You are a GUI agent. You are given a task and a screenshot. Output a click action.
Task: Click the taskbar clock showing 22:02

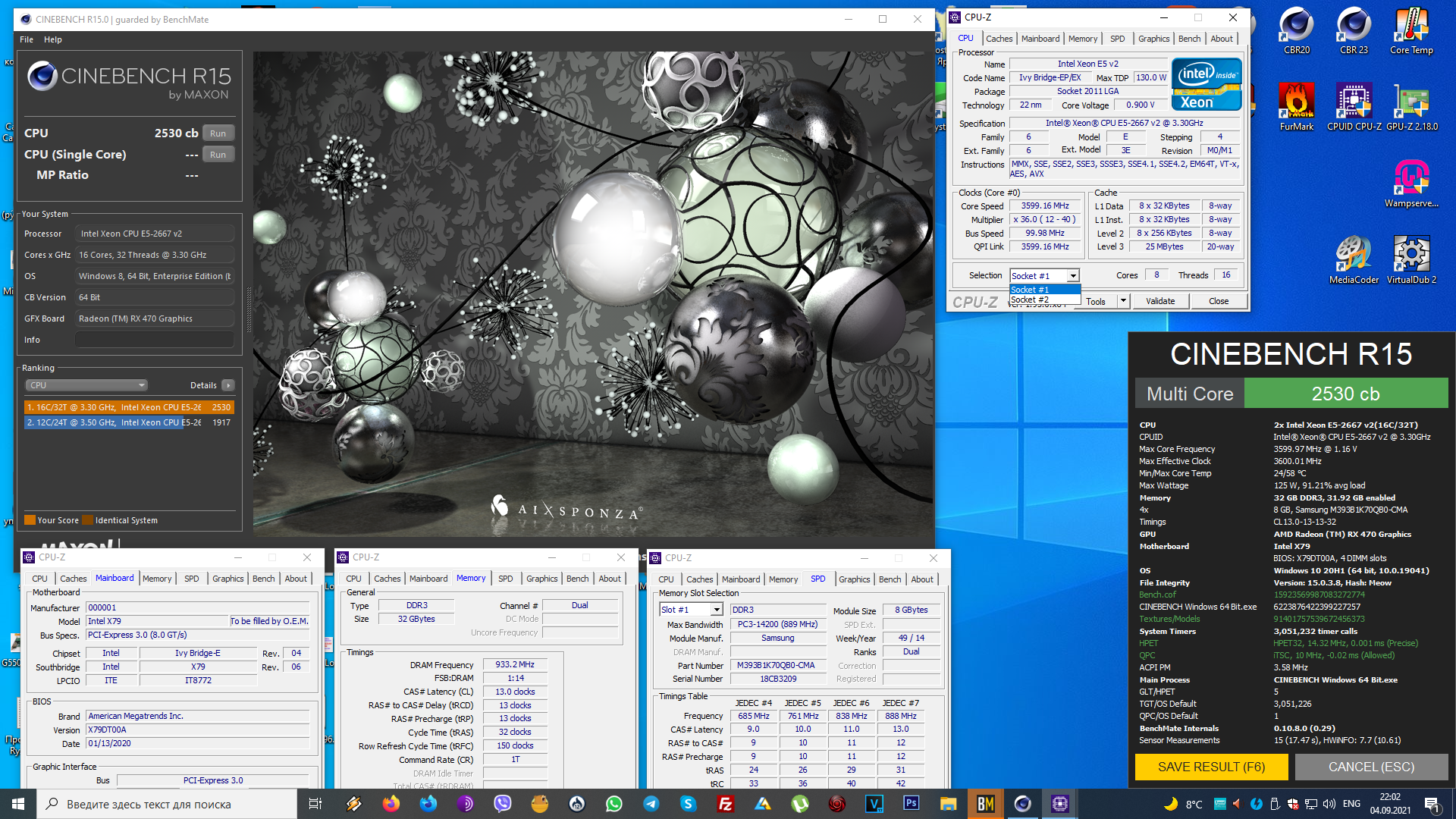click(1390, 804)
